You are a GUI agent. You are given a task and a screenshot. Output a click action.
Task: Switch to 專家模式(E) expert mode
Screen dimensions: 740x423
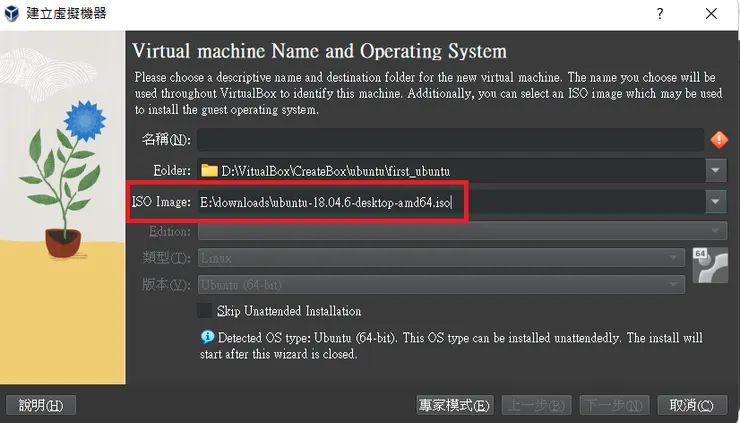coord(454,405)
